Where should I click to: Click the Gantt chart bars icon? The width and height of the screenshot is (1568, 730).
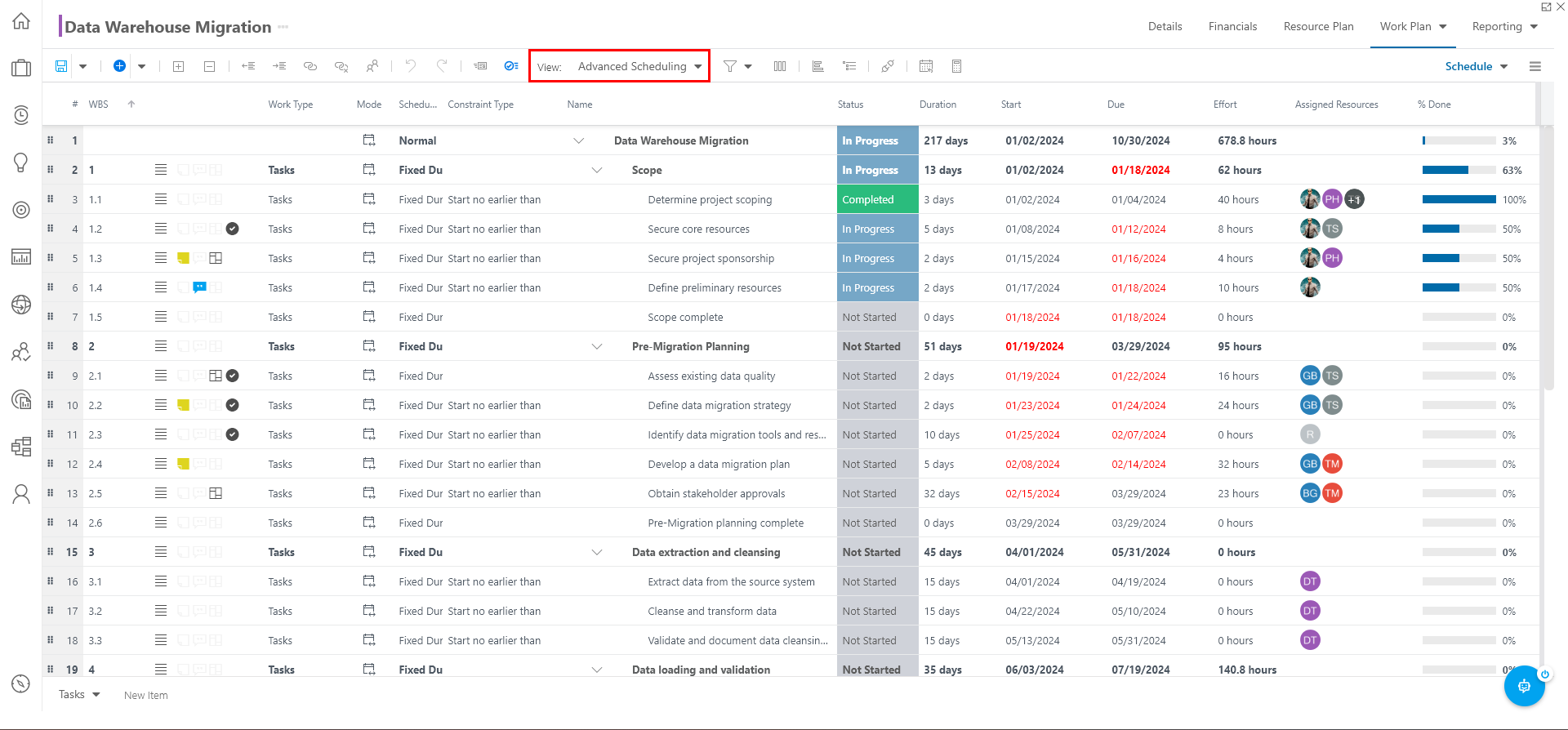[817, 66]
